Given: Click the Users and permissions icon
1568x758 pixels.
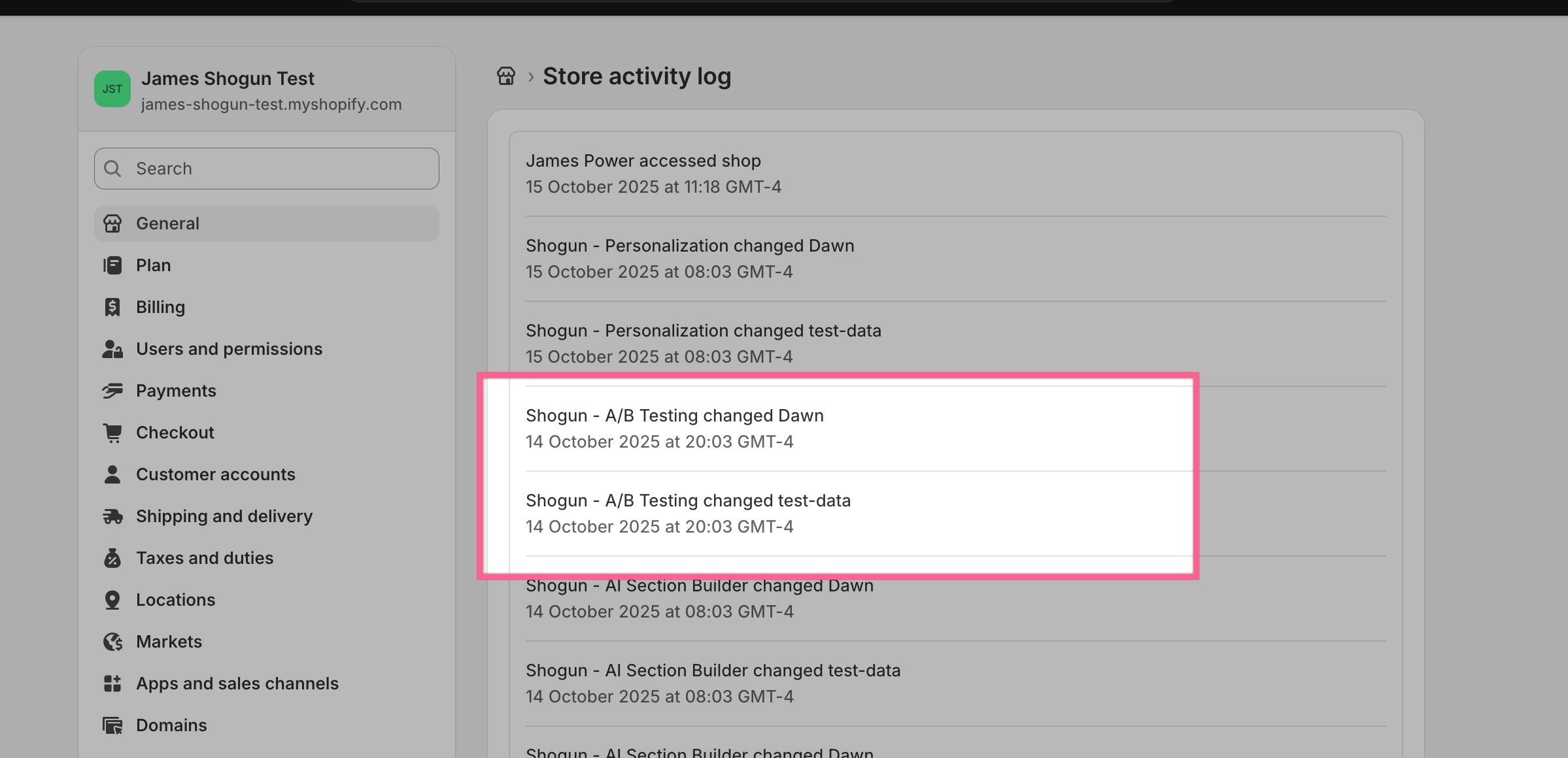Looking at the screenshot, I should 112,349.
